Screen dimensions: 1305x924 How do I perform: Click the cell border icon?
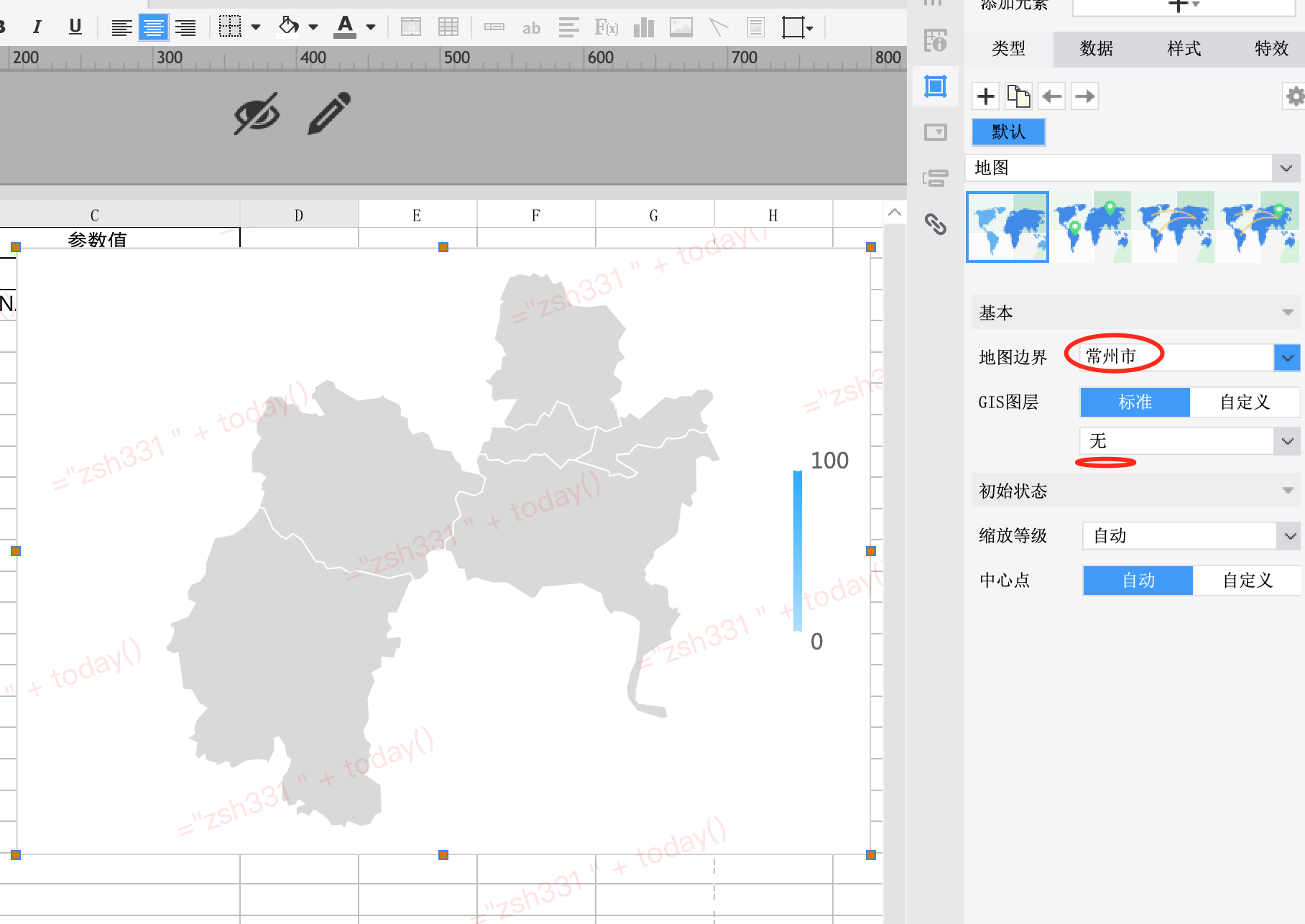point(230,27)
